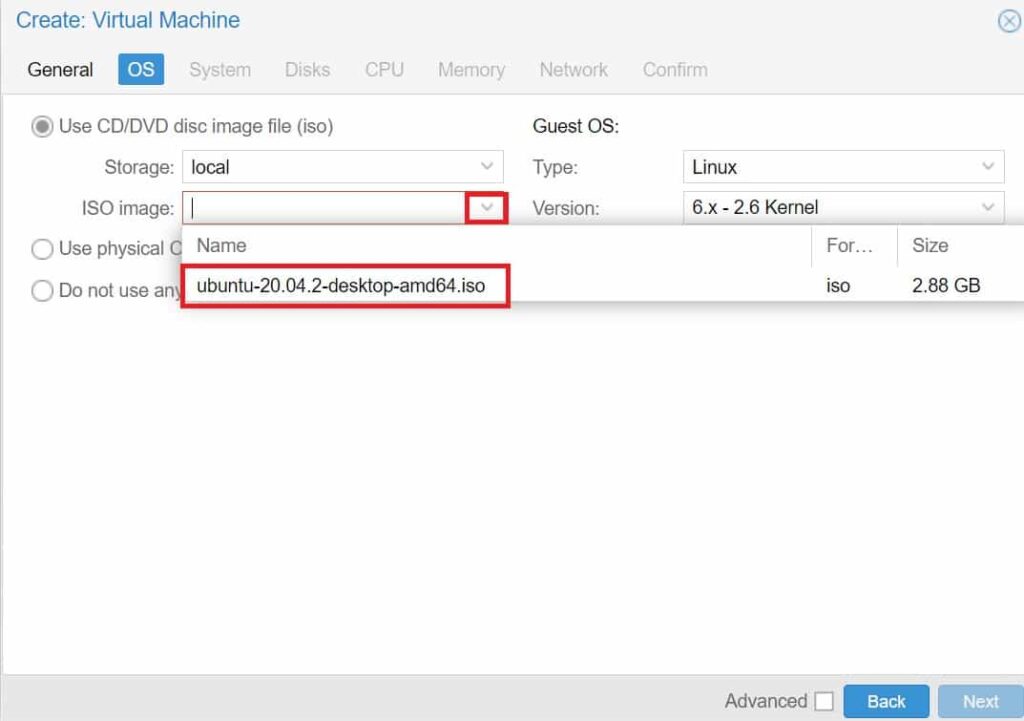Select Use physical CD/DVD drive option
This screenshot has width=1024, height=721.
(x=42, y=248)
